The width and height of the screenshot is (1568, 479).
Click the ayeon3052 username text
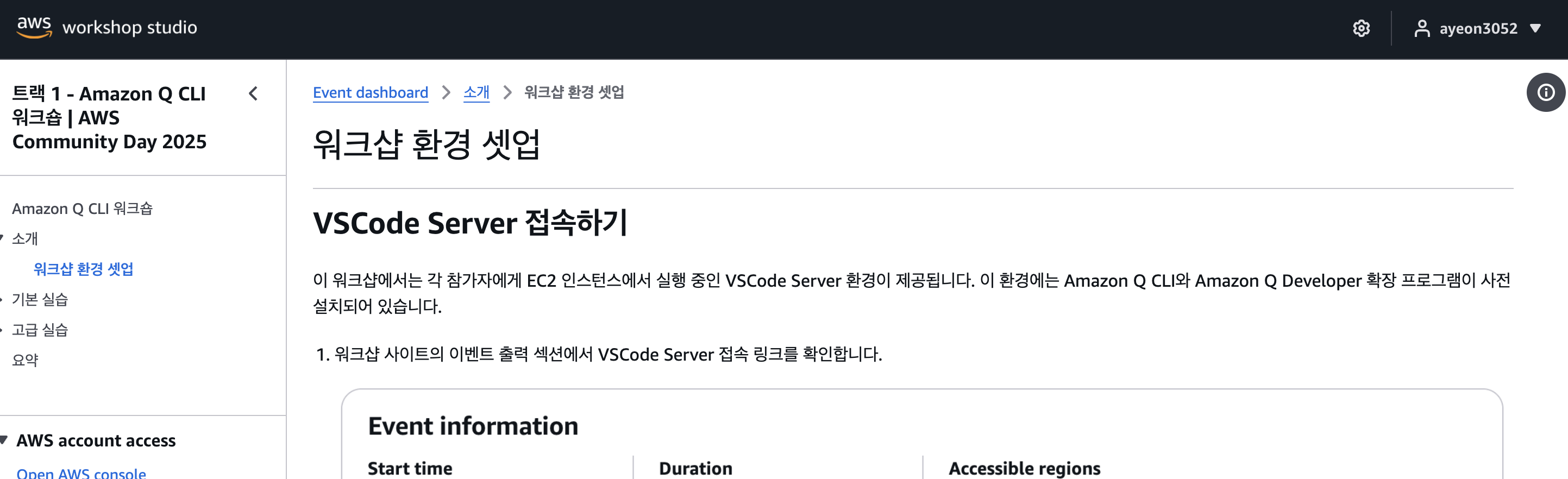coord(1478,28)
